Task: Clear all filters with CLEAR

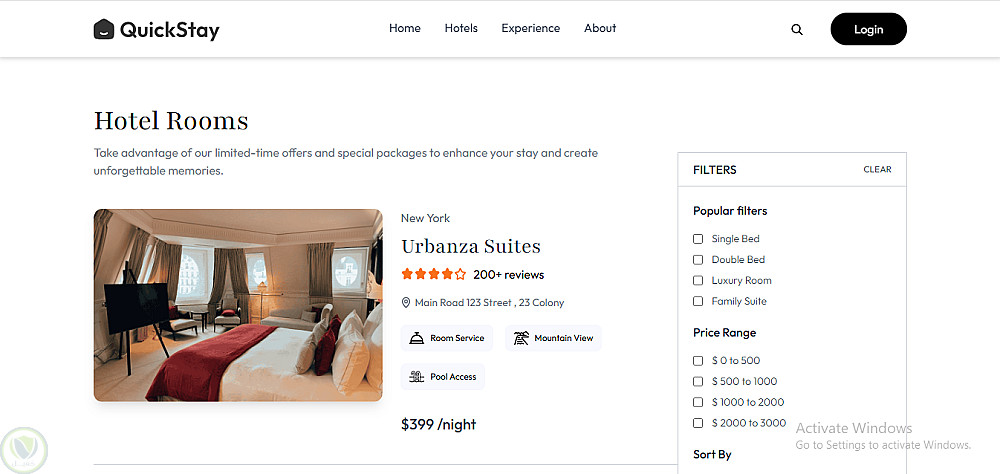Action: coord(877,170)
